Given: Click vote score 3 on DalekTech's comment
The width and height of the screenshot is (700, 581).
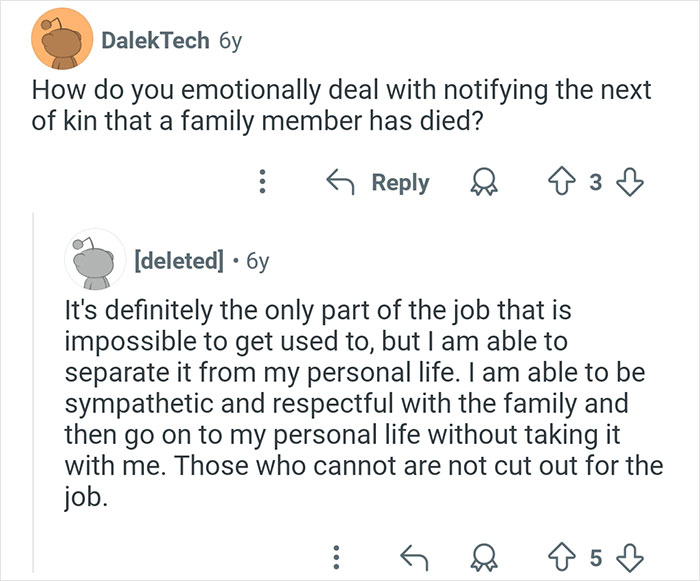Looking at the screenshot, I should click(x=598, y=183).
